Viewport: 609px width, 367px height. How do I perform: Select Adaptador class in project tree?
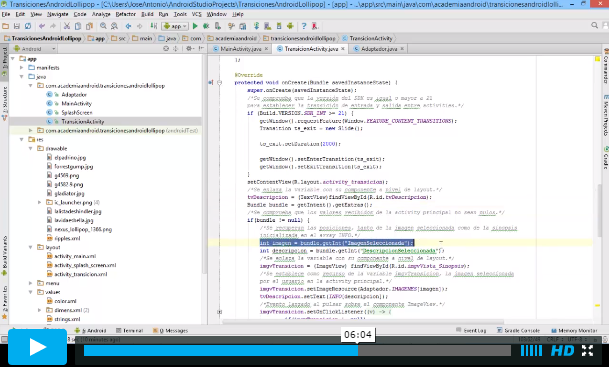[74, 95]
